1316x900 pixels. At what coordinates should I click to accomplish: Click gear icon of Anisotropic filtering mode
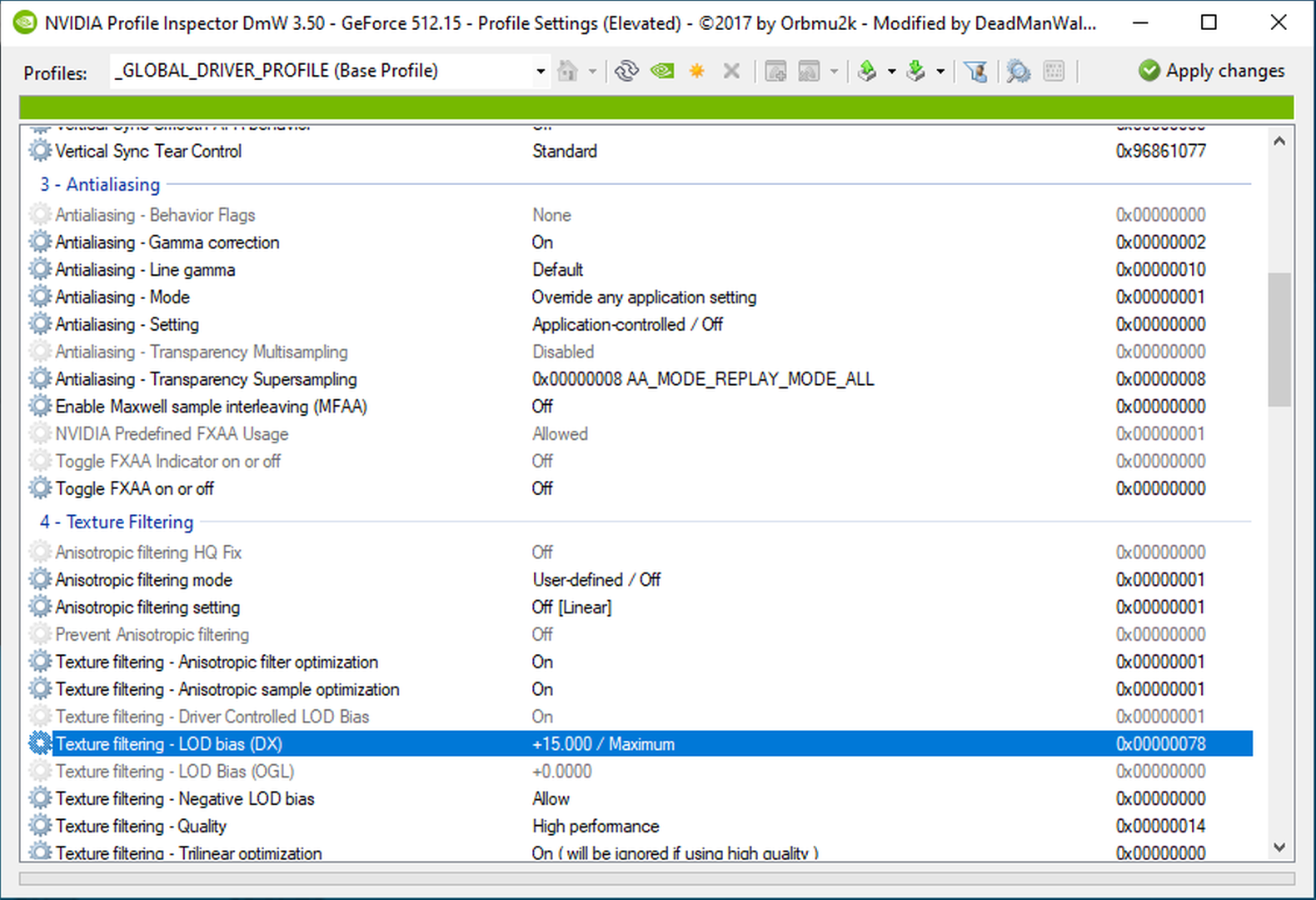tap(40, 579)
